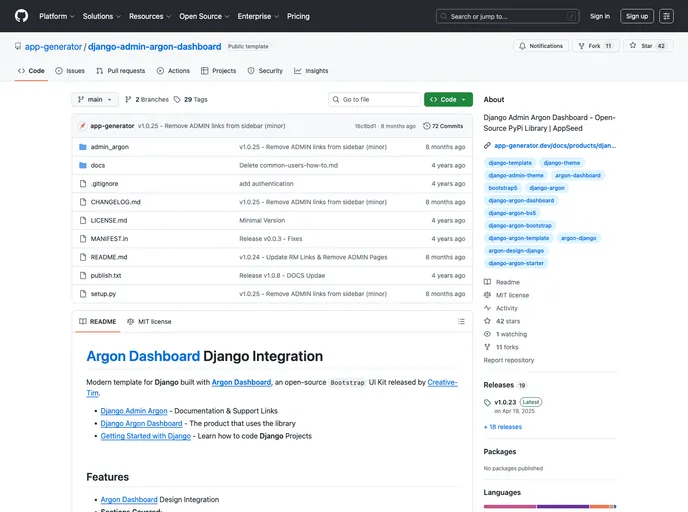This screenshot has width=688, height=512.
Task: View the 72 Commits history
Action: tap(443, 126)
